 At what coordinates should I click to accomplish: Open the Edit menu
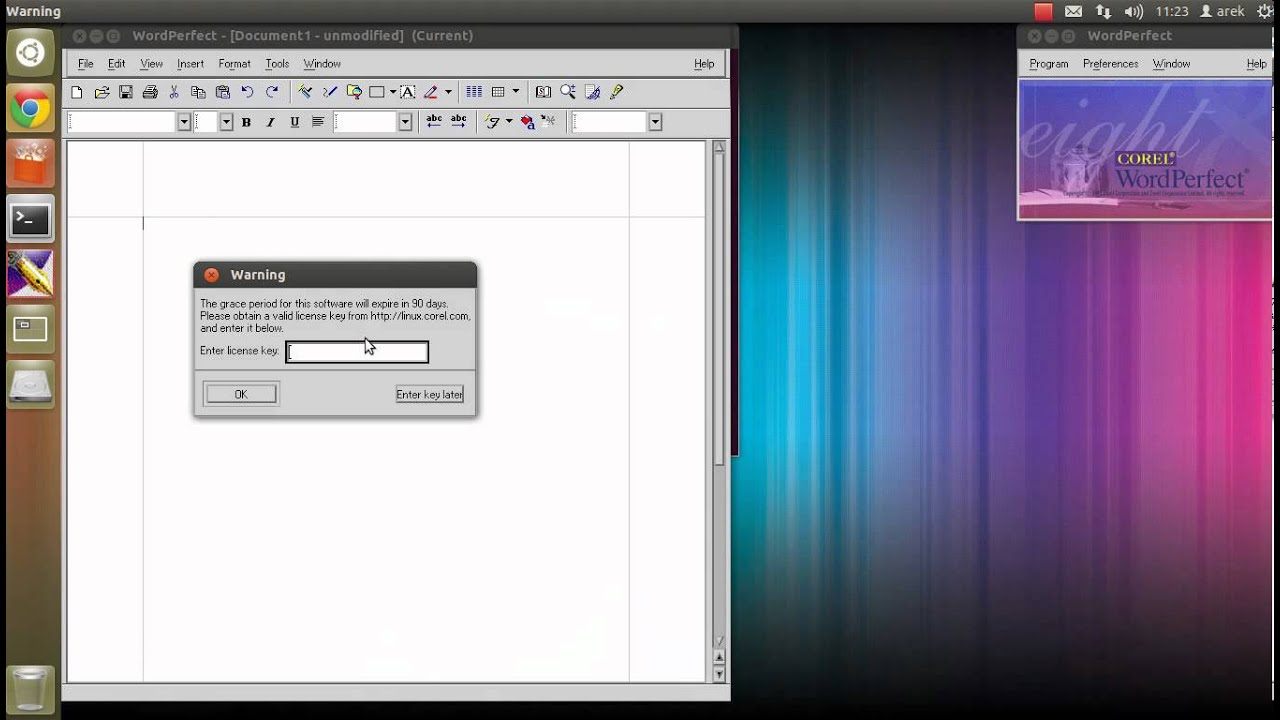pos(117,64)
